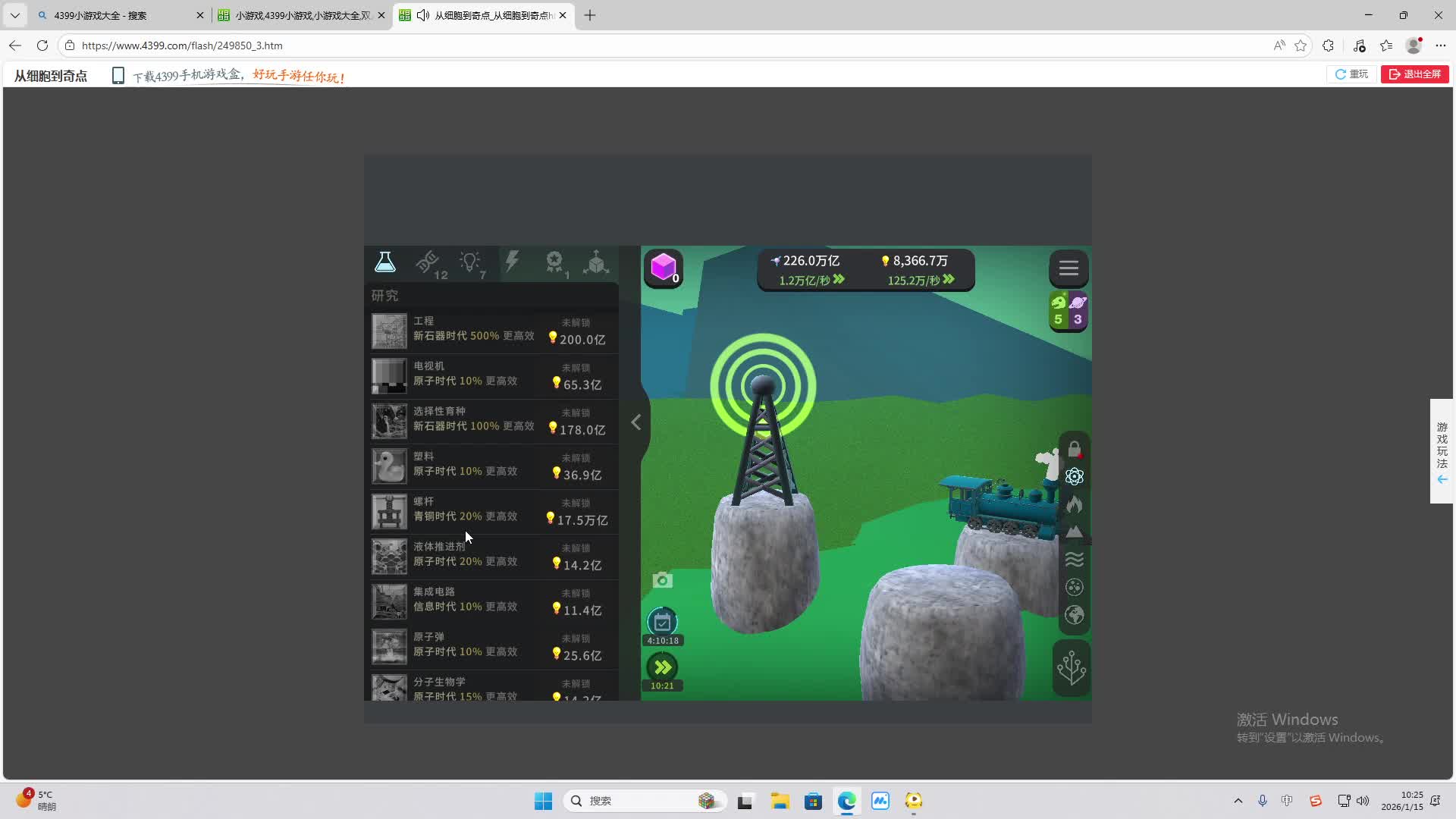Switch to the DNA generators tab
Screen dimensions: 1456x819
pyautogui.click(x=428, y=263)
